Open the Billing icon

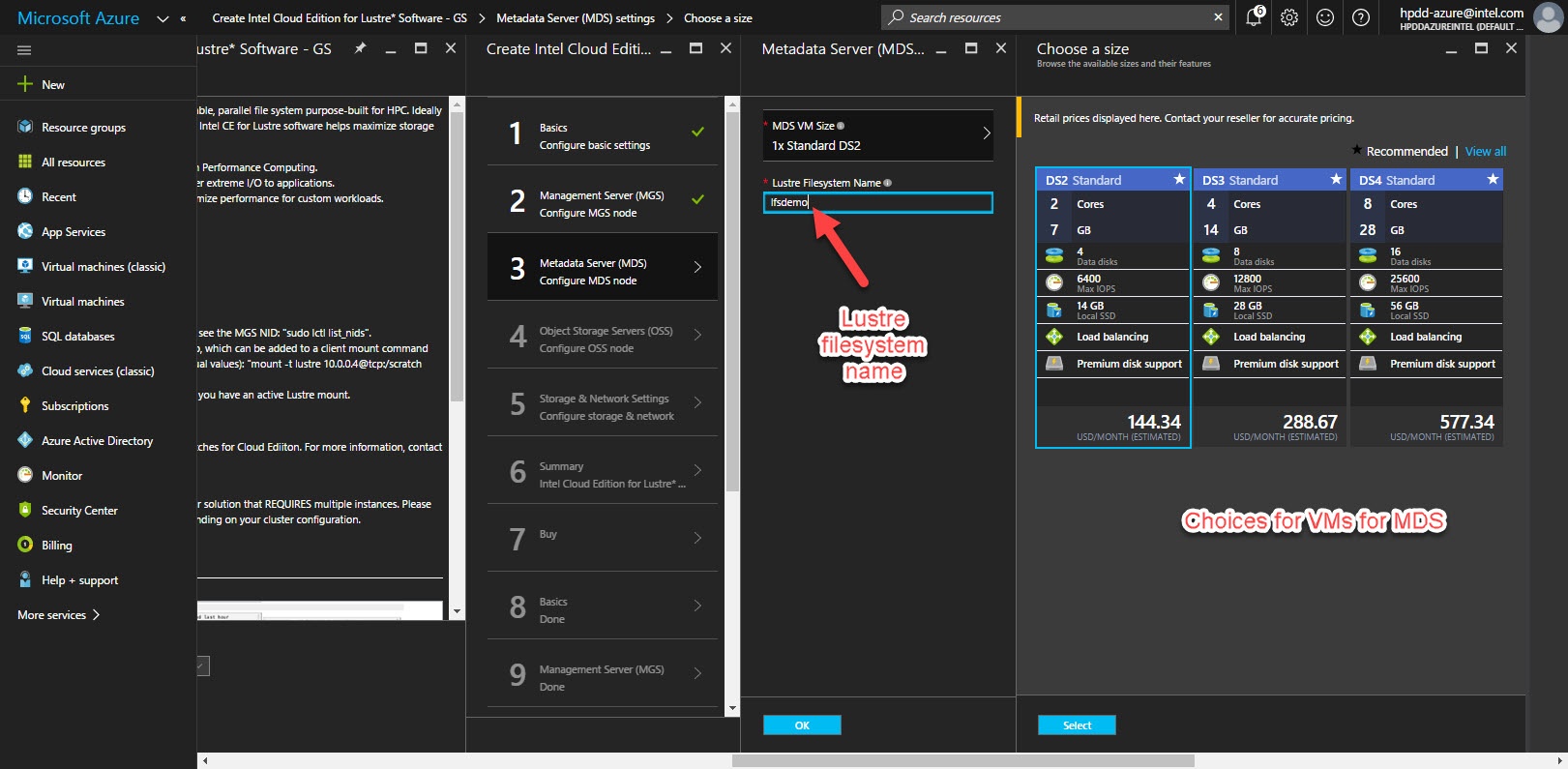(x=25, y=545)
